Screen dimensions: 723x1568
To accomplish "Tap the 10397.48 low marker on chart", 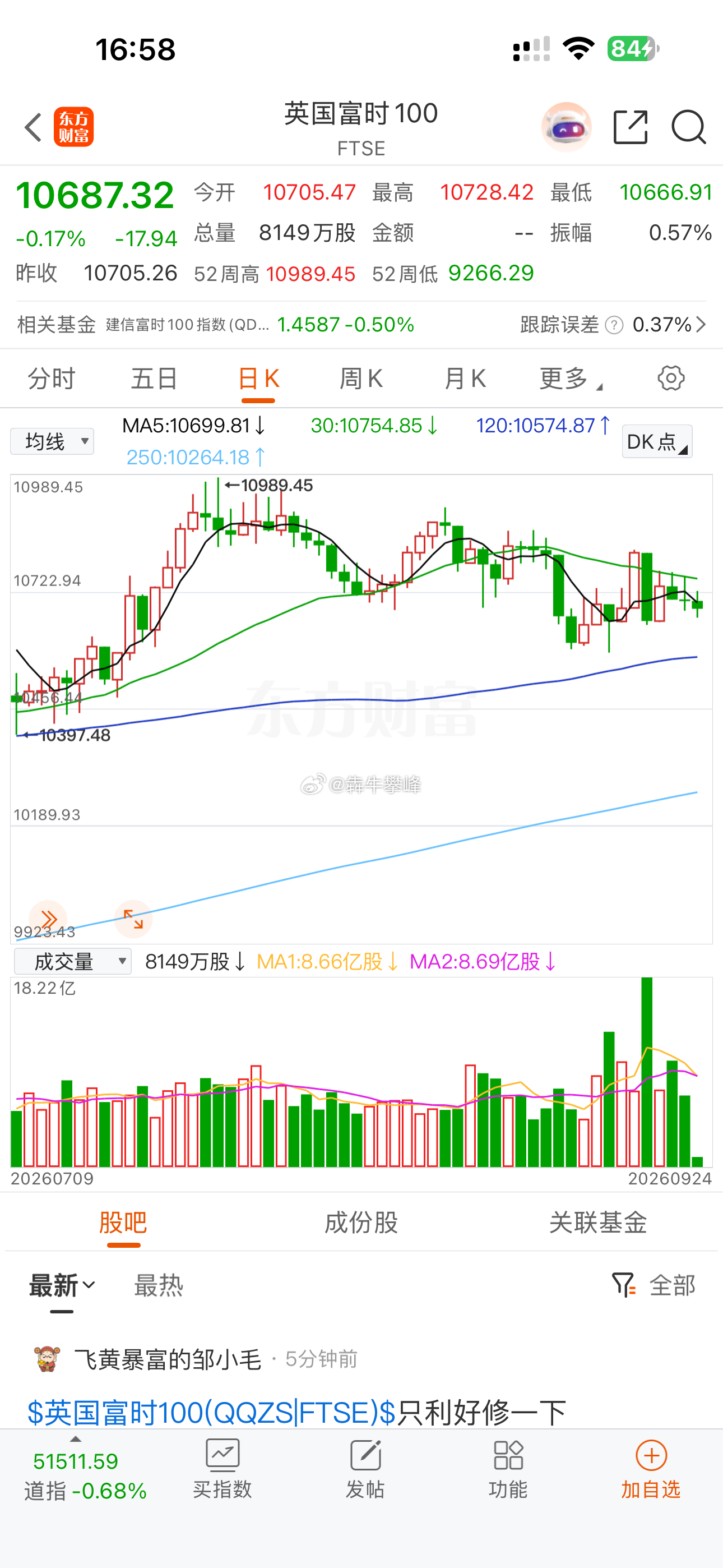I will click(66, 735).
